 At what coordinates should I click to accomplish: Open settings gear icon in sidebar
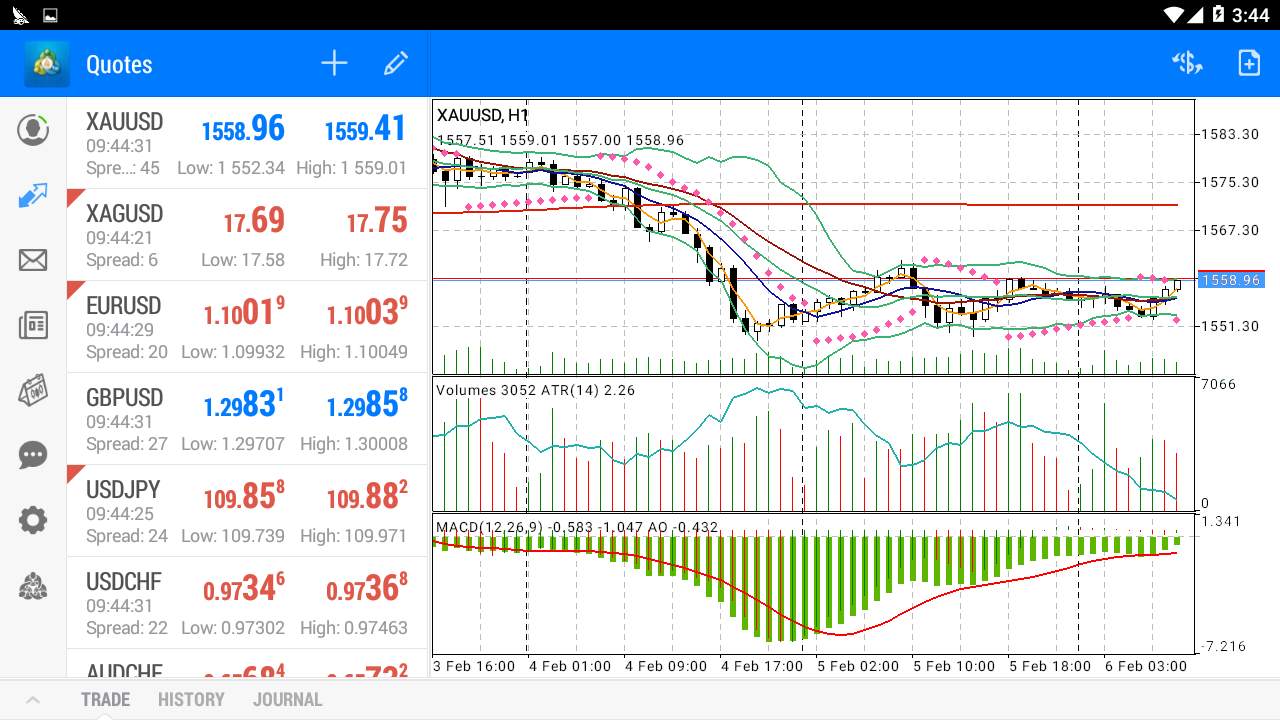pos(33,520)
